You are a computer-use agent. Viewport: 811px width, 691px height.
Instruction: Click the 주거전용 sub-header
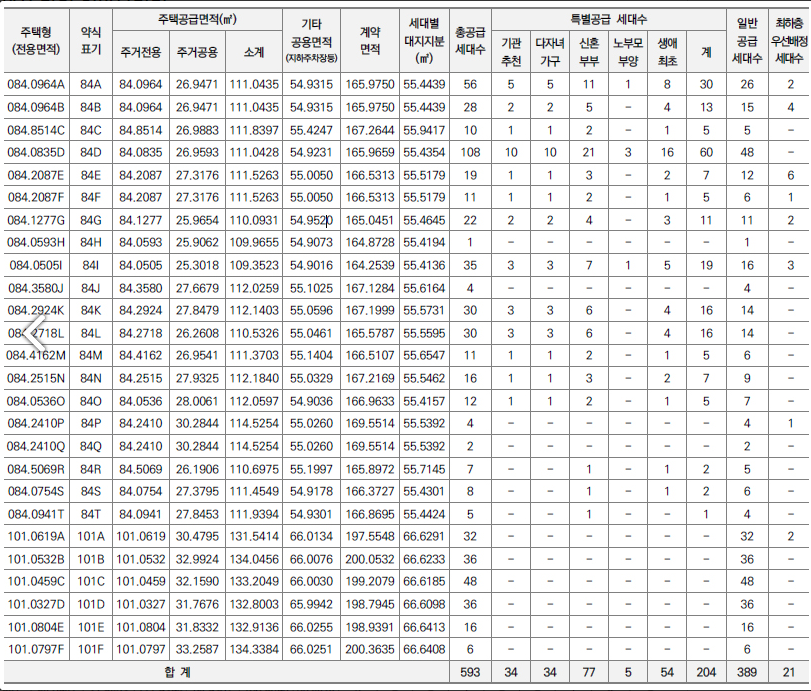(141, 52)
